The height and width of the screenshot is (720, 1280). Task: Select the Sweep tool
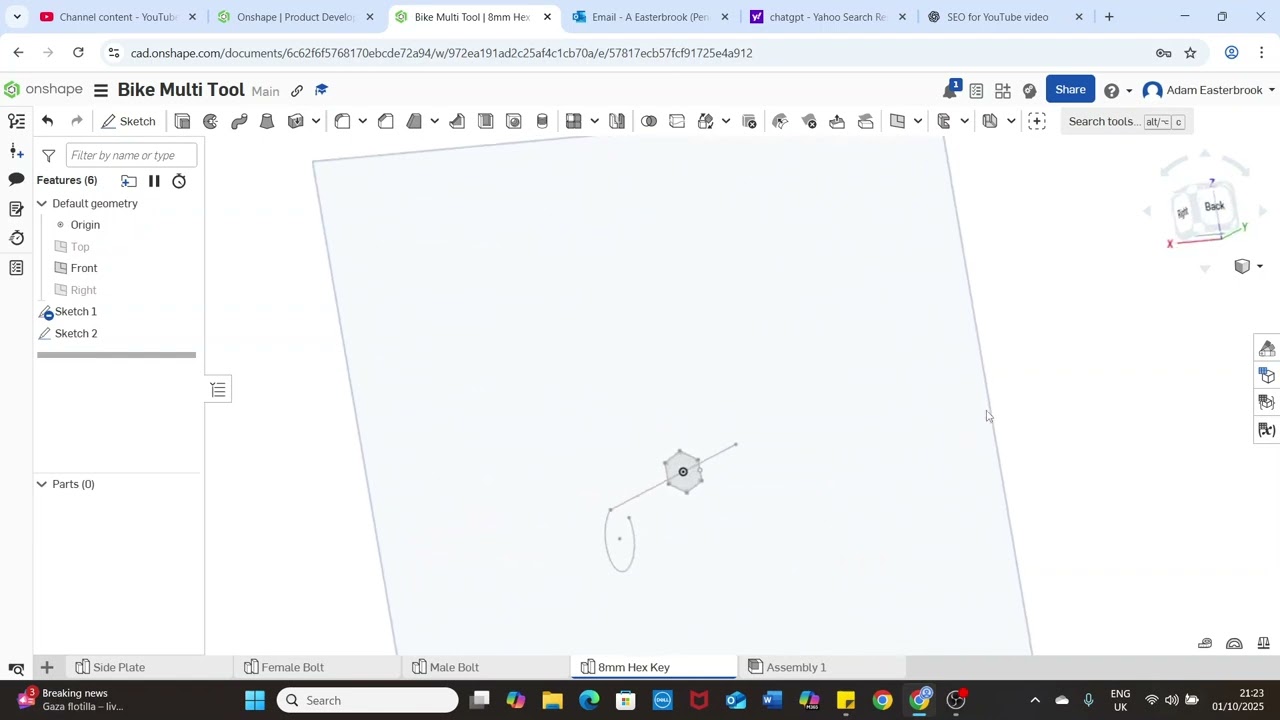pos(239,121)
